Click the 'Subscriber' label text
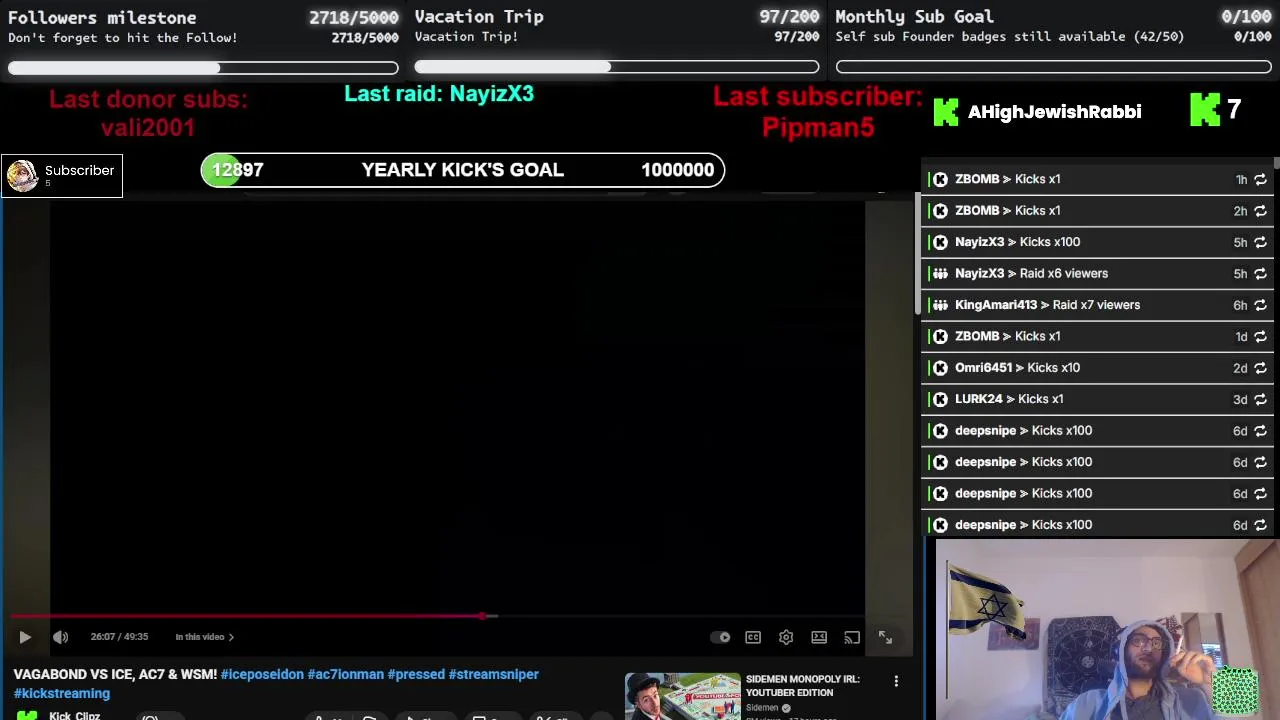 coord(79,170)
